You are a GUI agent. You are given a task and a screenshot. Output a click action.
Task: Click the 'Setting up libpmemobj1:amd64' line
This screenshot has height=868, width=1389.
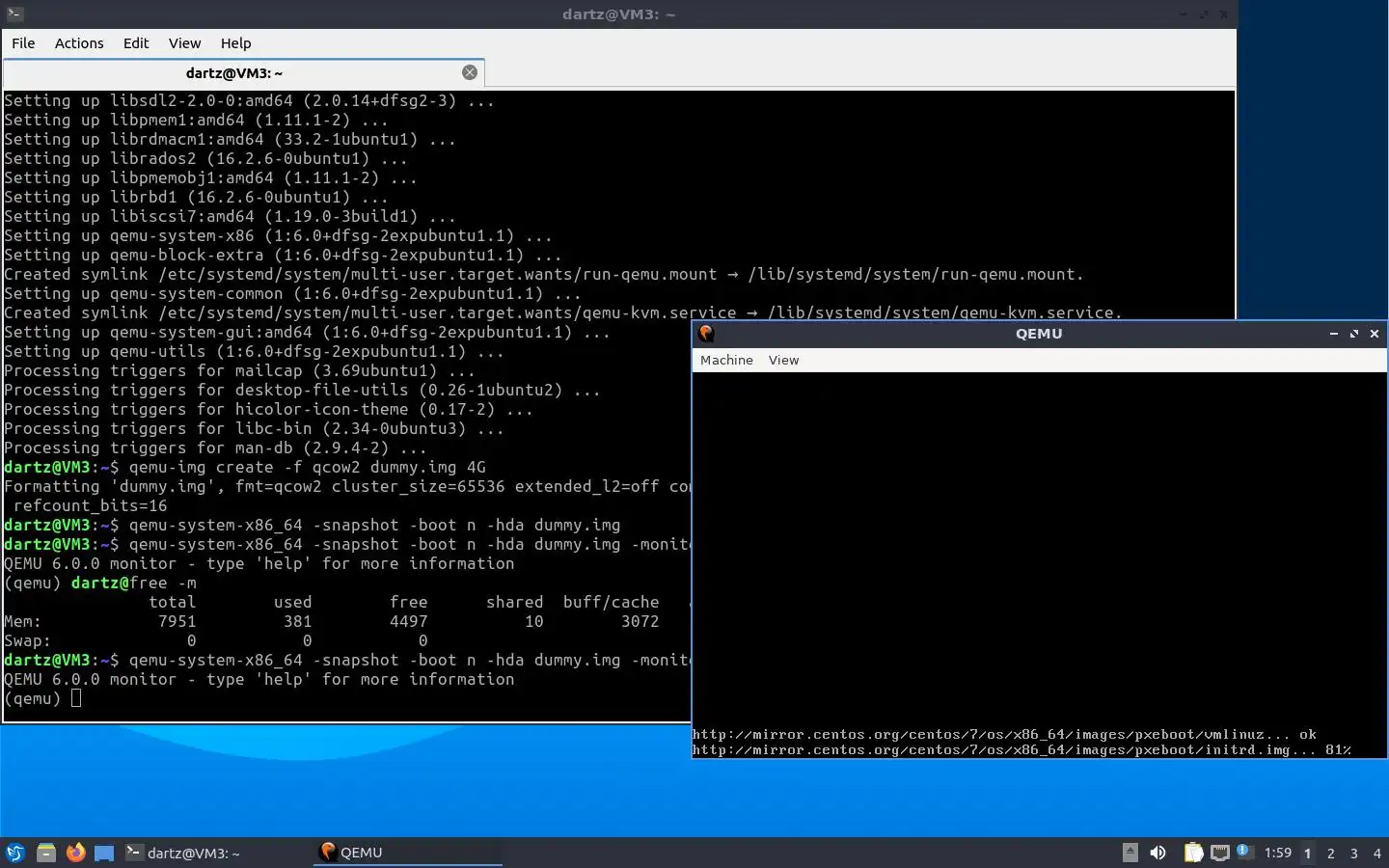(210, 177)
